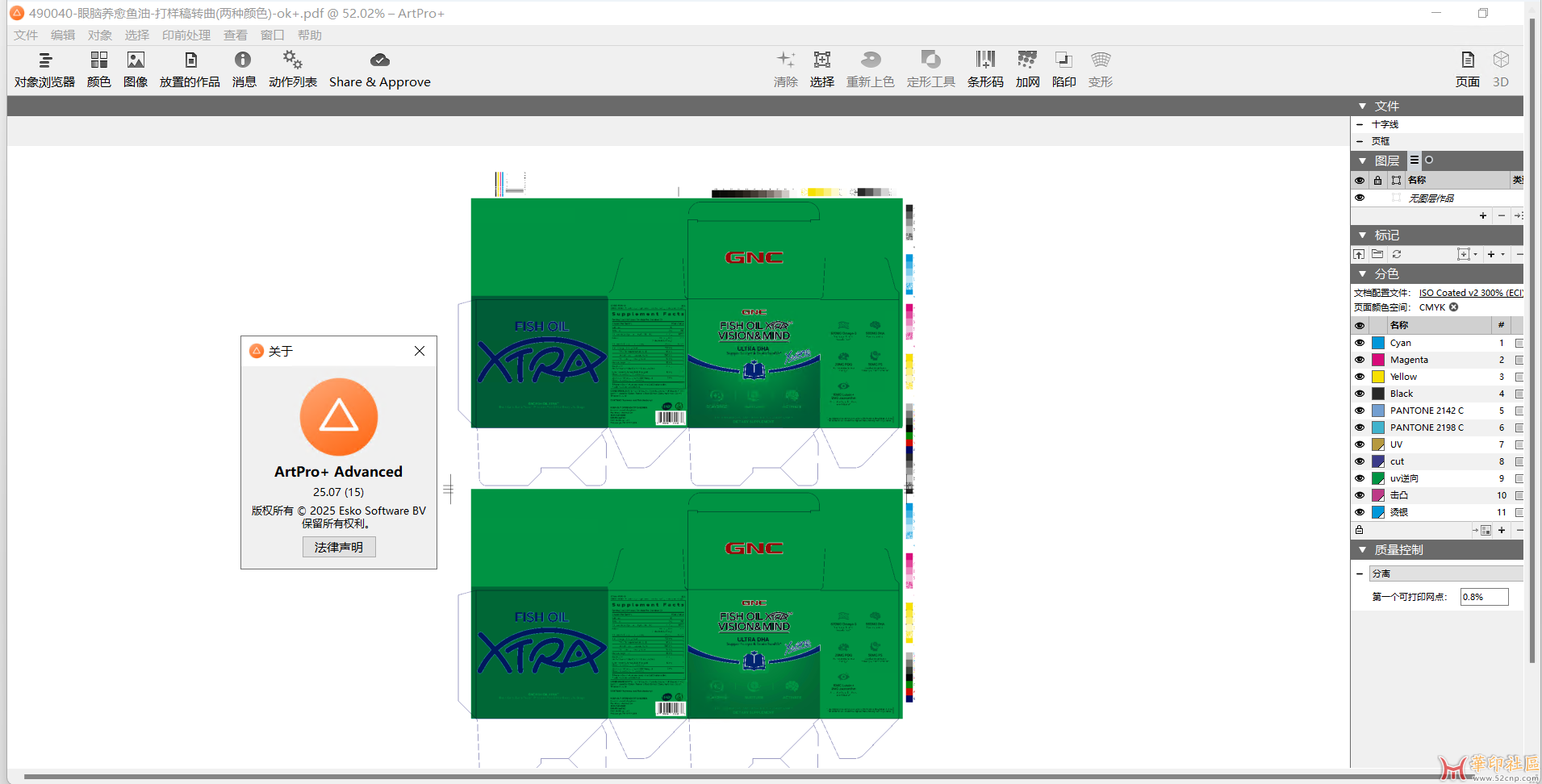Viewport: 1542px width, 784px height.
Task: Open the 陷印 trapping tool
Action: coord(1064,69)
